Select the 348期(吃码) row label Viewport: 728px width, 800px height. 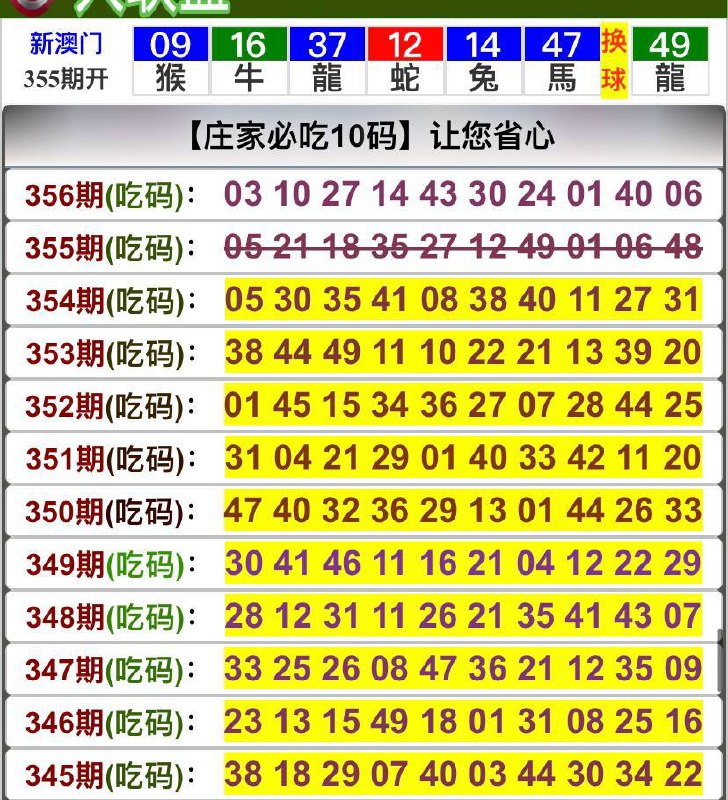[x=110, y=617]
